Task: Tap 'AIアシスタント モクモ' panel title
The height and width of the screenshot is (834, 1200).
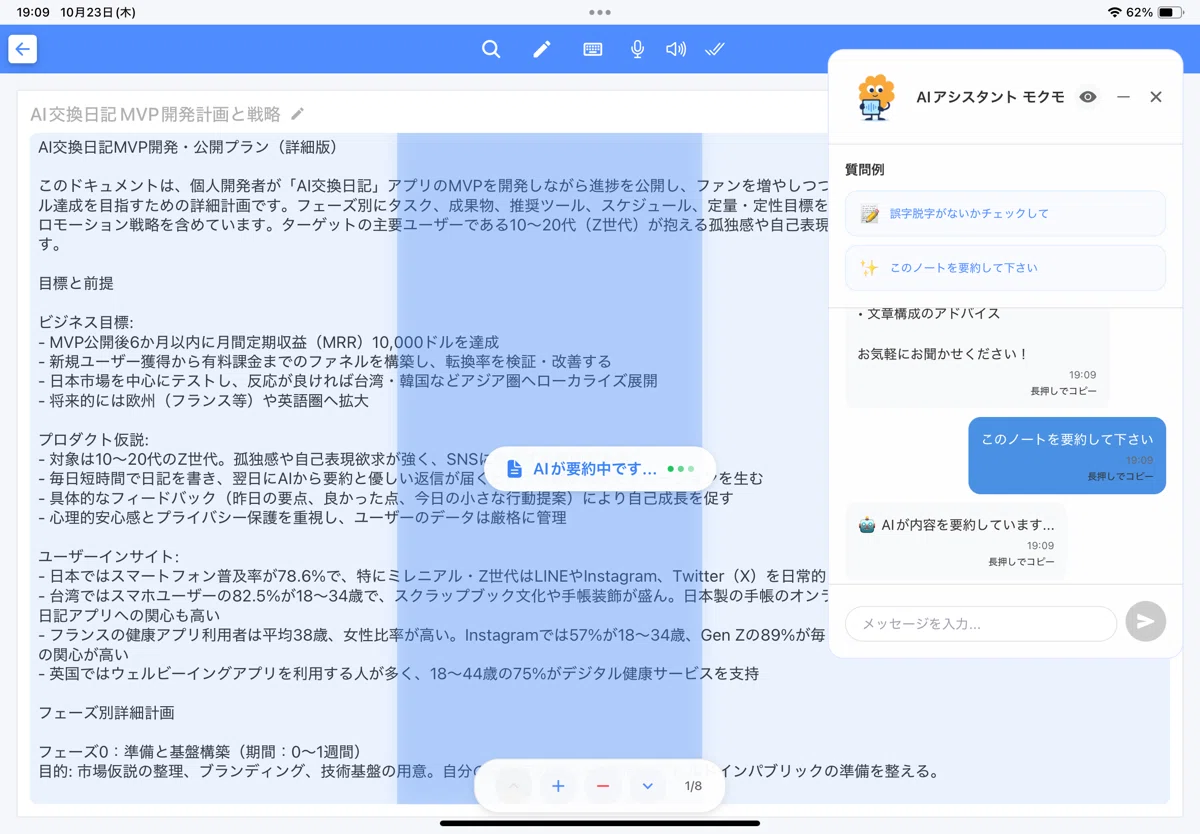Action: click(990, 97)
